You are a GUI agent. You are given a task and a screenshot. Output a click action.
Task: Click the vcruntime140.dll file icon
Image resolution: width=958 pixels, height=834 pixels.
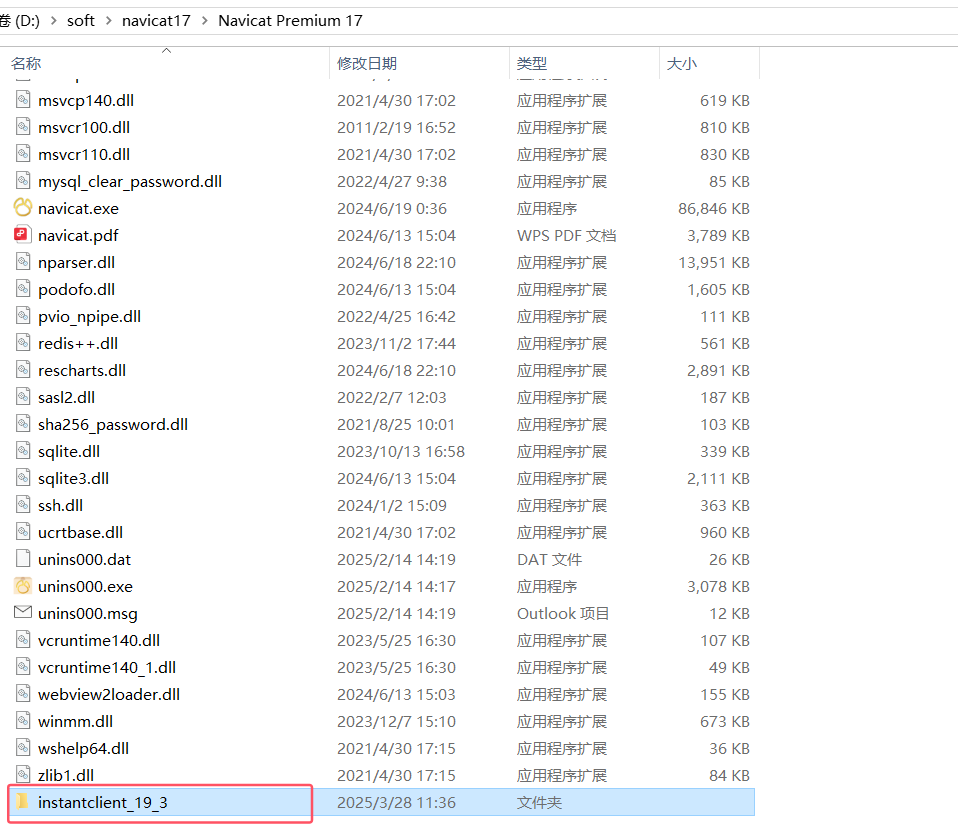tap(23, 640)
